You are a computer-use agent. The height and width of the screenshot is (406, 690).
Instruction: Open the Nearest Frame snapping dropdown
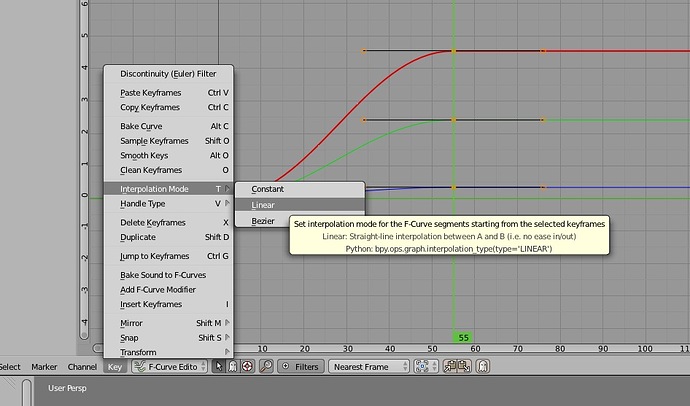pos(369,366)
